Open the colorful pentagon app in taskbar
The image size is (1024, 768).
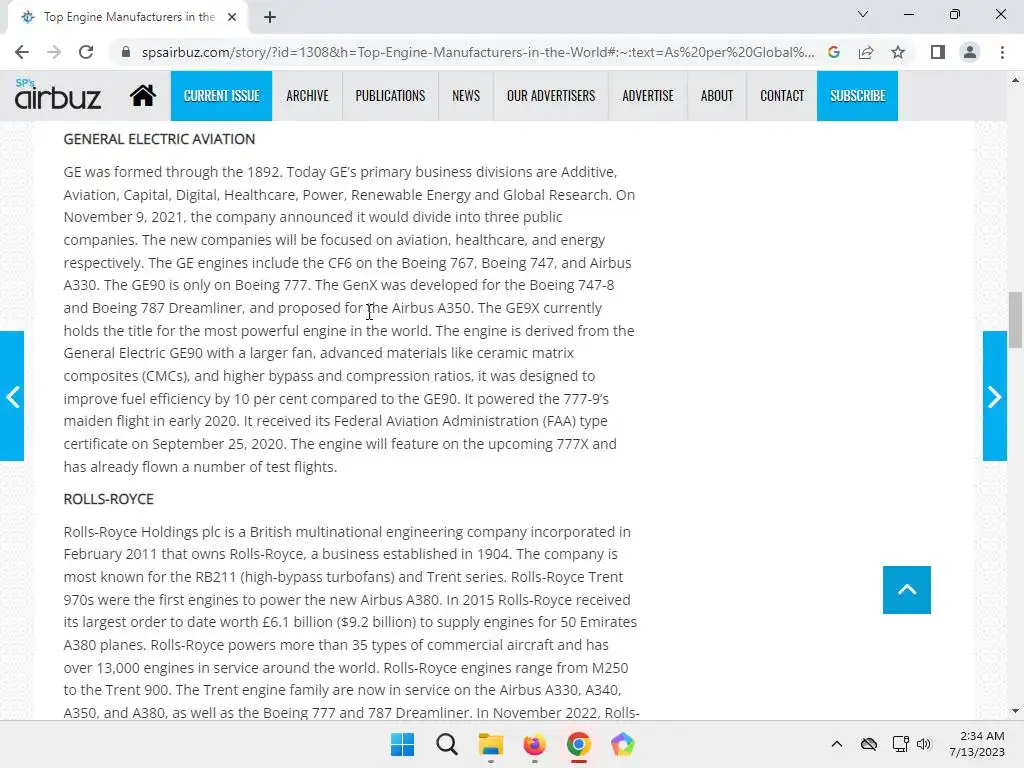tap(622, 744)
